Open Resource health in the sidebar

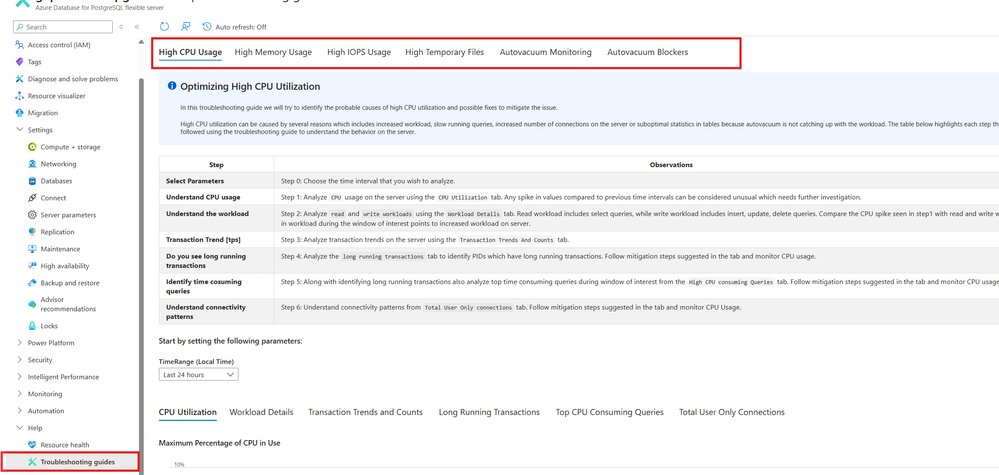[65, 445]
